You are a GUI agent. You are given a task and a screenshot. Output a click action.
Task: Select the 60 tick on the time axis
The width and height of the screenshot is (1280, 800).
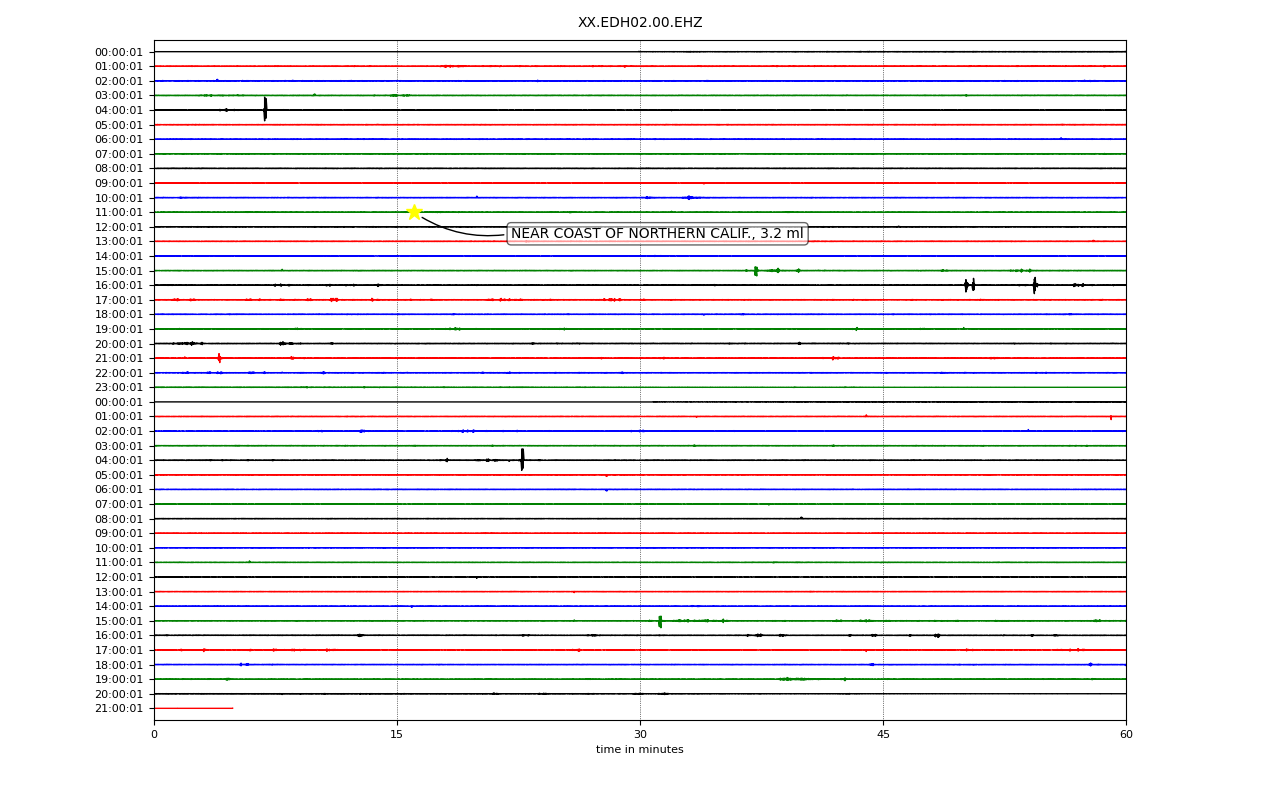pyautogui.click(x=1126, y=735)
